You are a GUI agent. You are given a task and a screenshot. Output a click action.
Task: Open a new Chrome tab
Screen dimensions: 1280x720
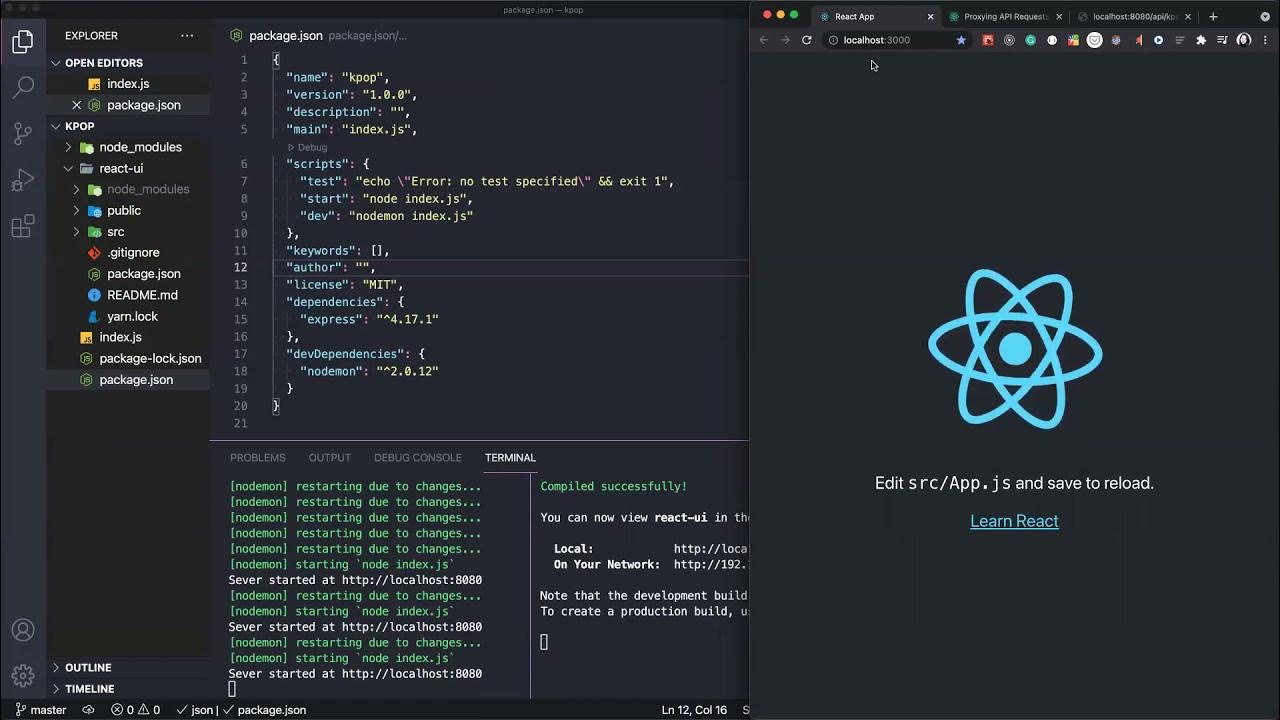coord(1213,16)
